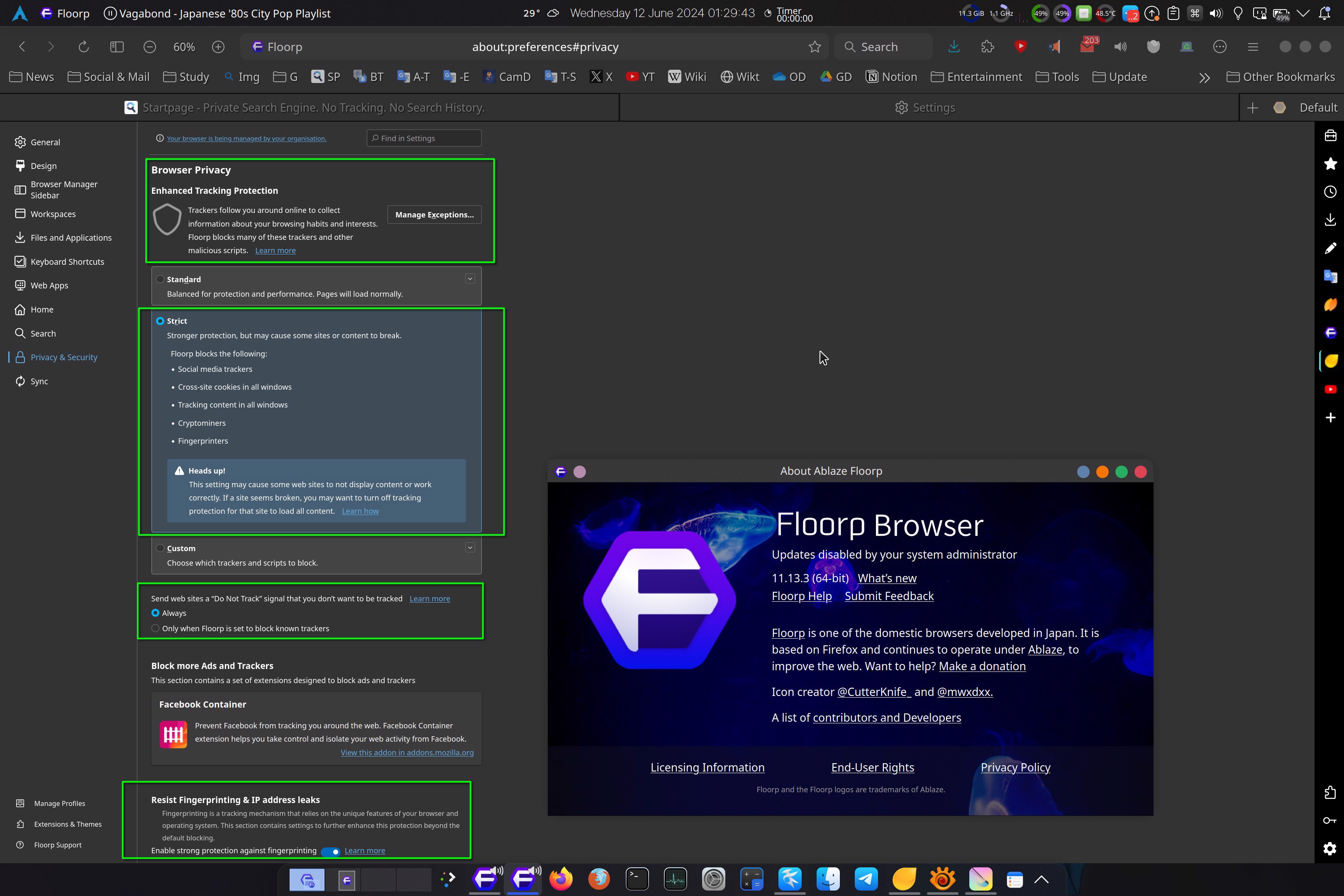Bookmark this page with the star icon
Viewport: 1344px width, 896px height.
pos(815,47)
